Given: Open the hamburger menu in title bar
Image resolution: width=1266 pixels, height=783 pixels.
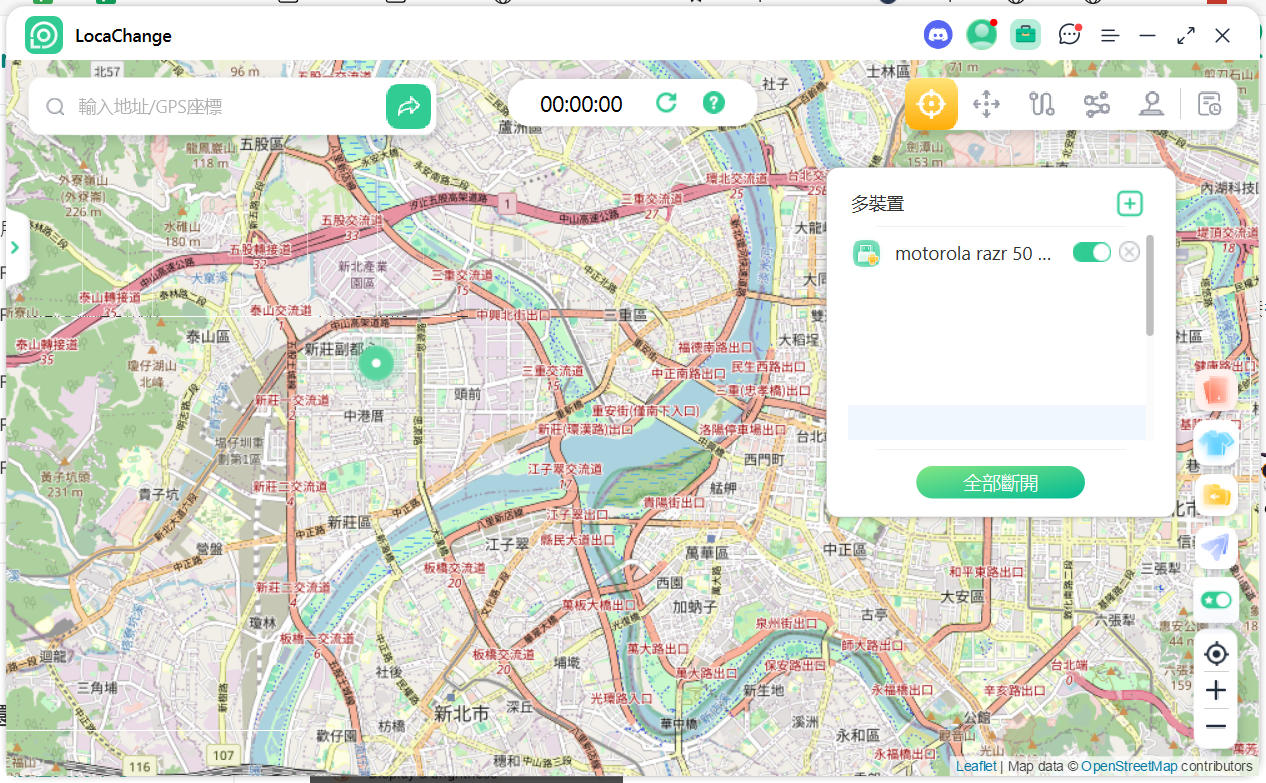Looking at the screenshot, I should pos(1110,36).
